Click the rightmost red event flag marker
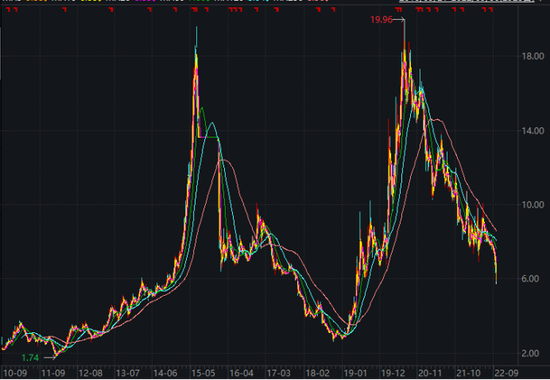Viewport: 550px width, 380px height. pos(491,9)
